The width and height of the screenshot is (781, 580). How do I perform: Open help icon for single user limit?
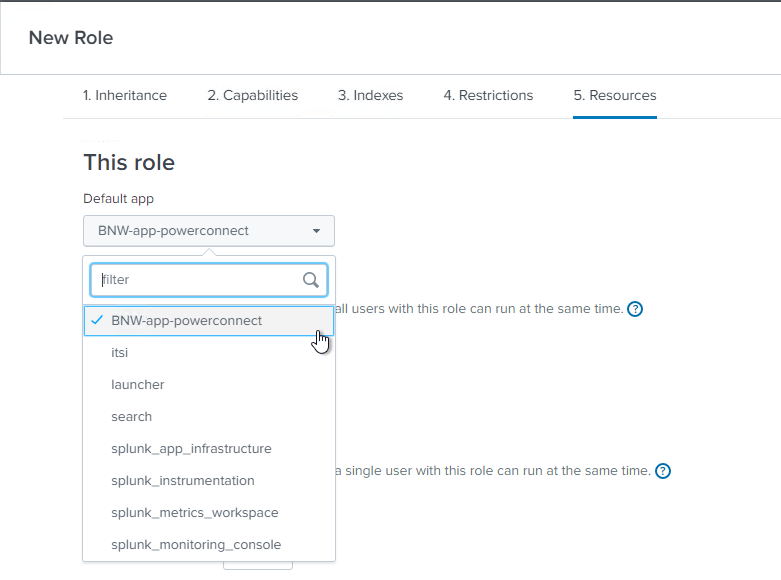pos(662,471)
